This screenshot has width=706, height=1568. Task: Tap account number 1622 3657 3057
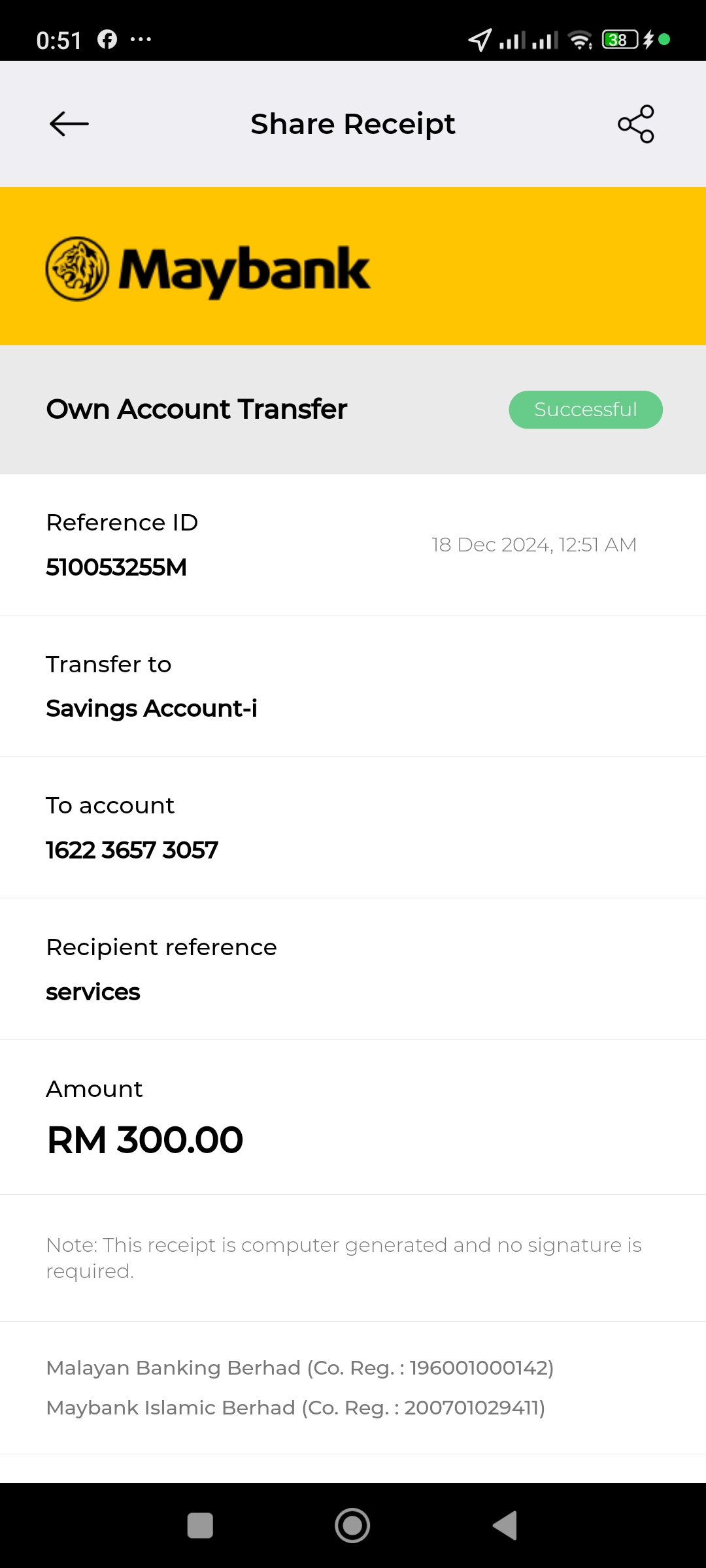pos(132,850)
